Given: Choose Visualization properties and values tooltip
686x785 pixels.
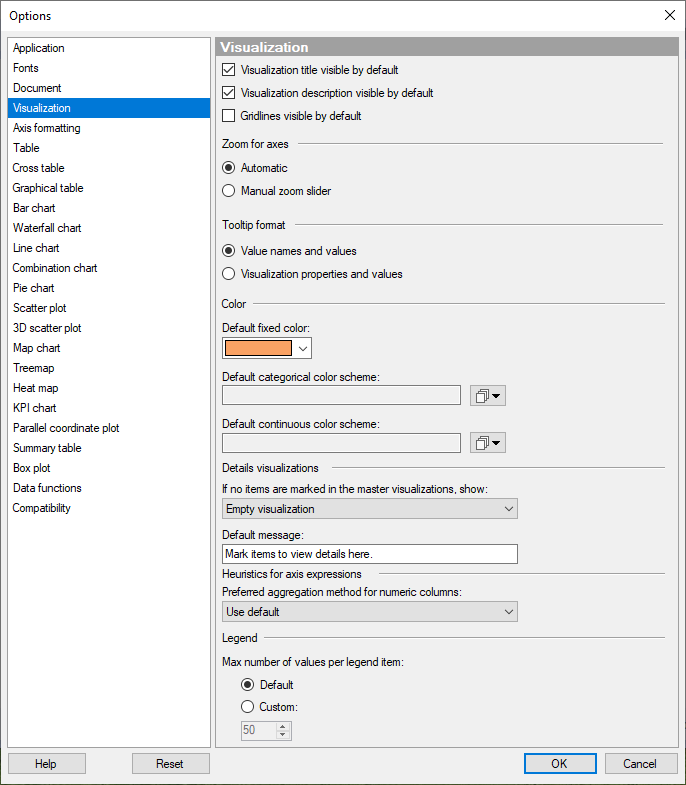Looking at the screenshot, I should [229, 274].
